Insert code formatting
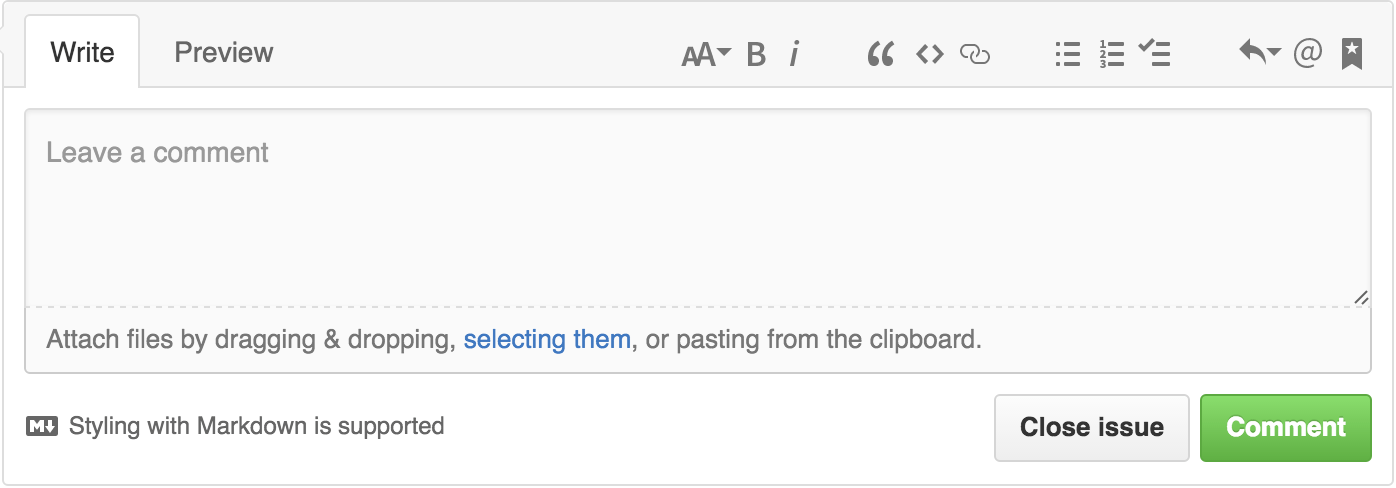Screen dimensions: 1396x488 click(x=930, y=54)
